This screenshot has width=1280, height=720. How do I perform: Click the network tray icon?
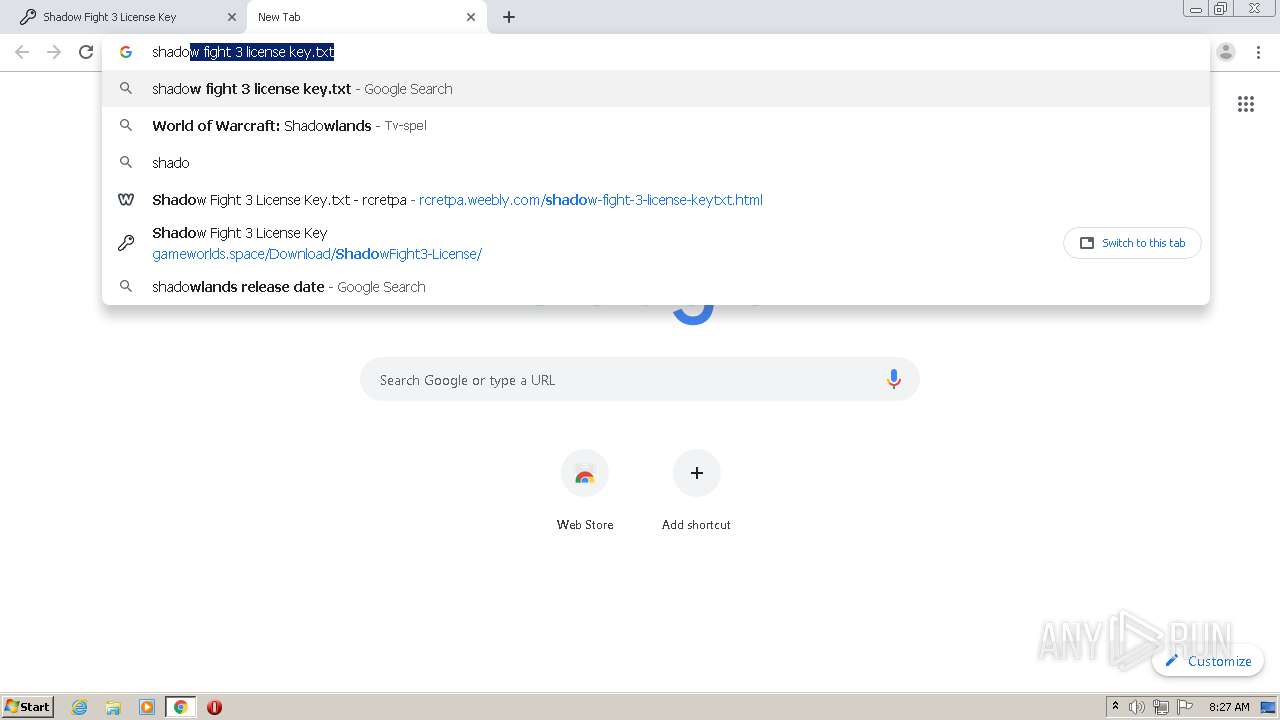1161,707
